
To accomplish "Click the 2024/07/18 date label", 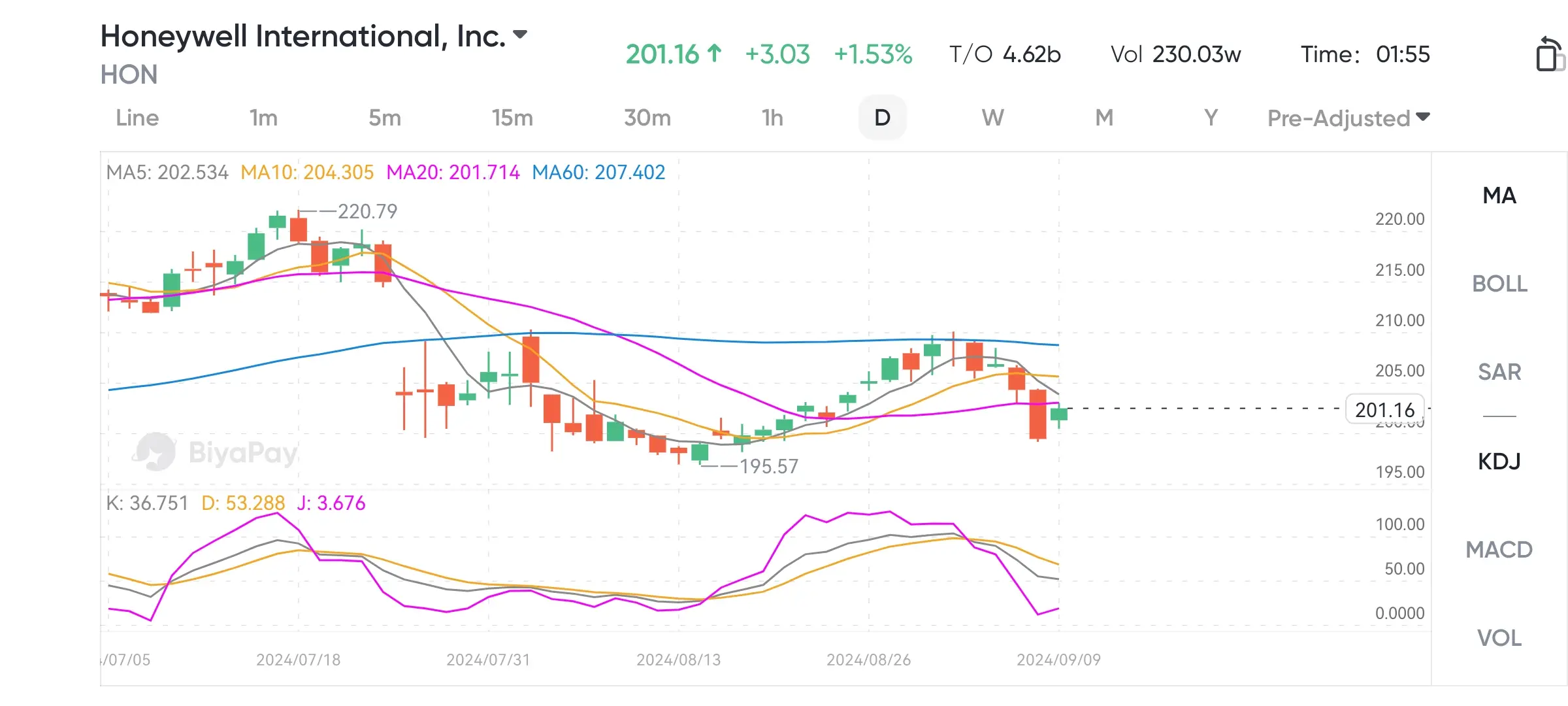I will click(298, 660).
